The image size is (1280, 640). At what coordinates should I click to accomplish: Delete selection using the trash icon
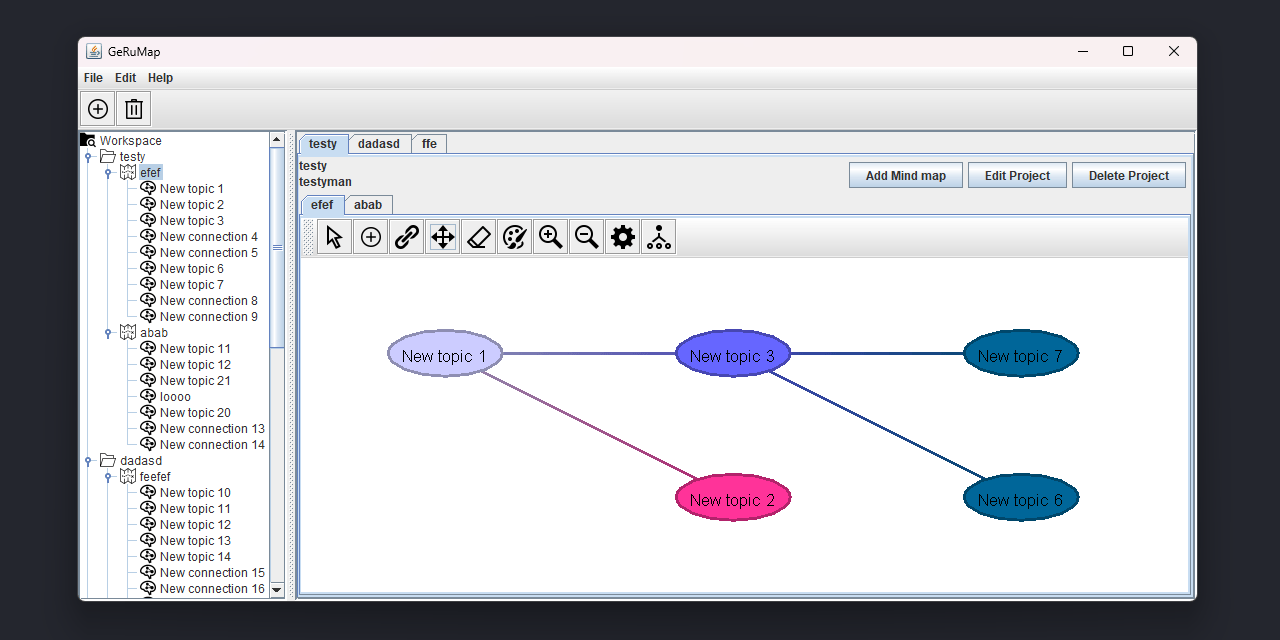tap(133, 108)
